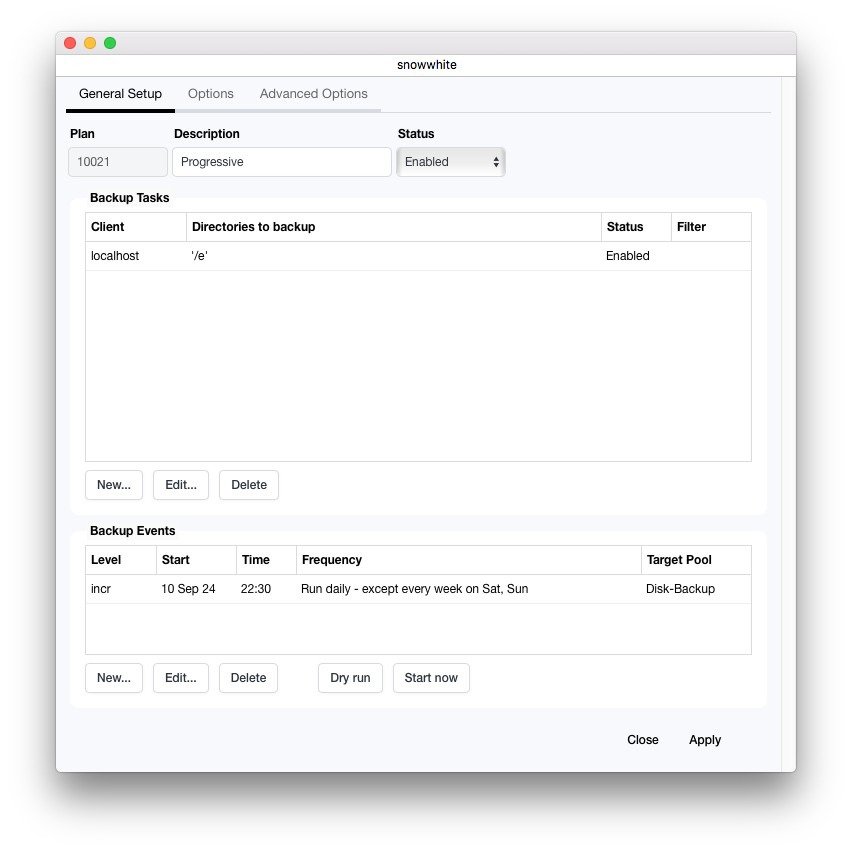The height and width of the screenshot is (852, 852).
Task: Switch to the Options tab
Action: point(210,94)
